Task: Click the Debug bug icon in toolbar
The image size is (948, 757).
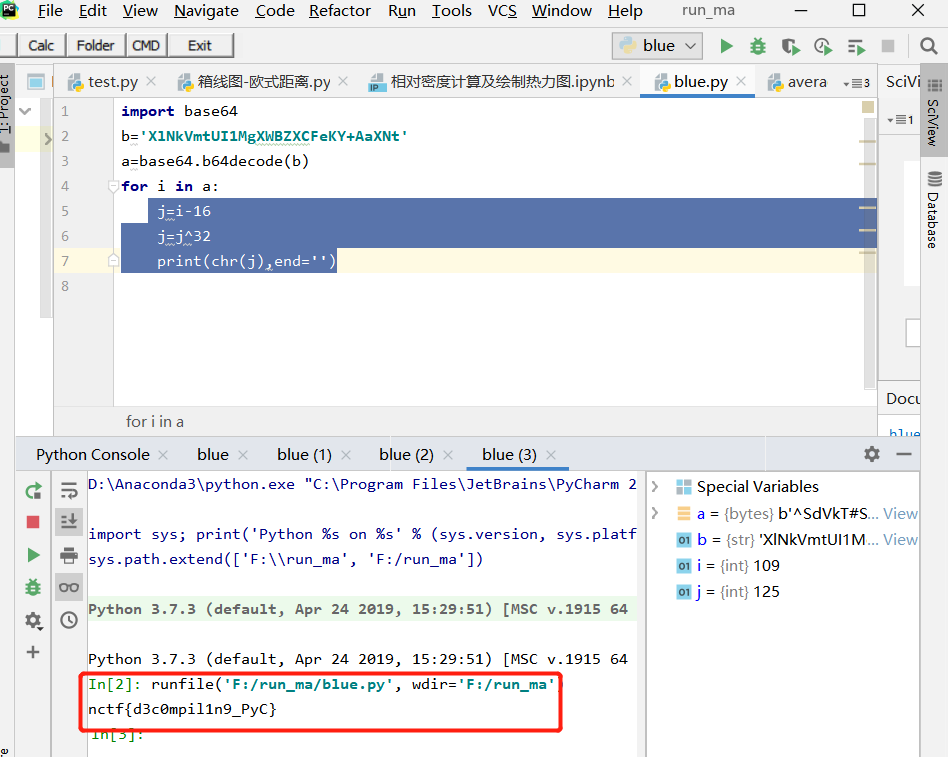Action: point(758,46)
